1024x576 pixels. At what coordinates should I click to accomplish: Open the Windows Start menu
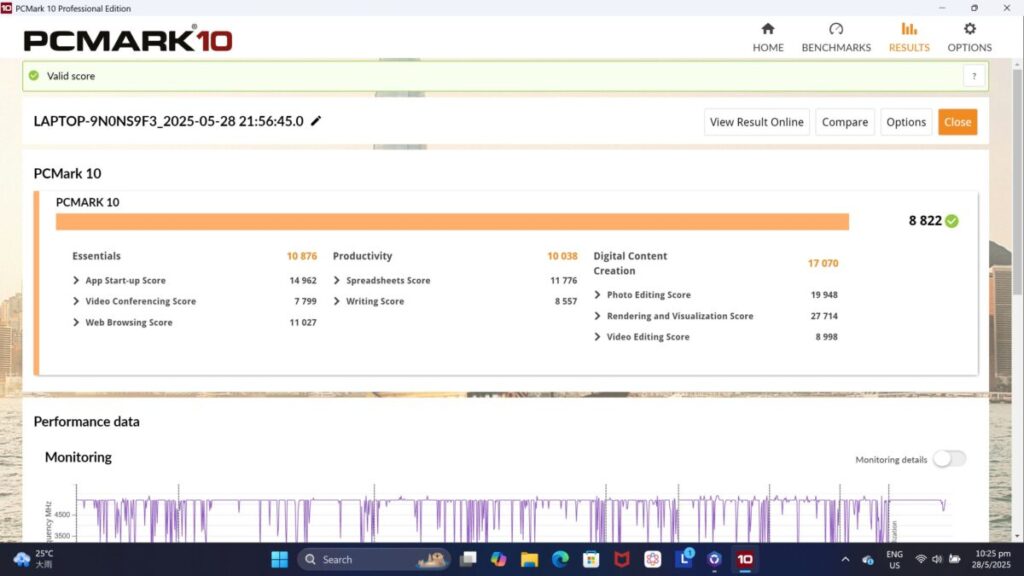[x=280, y=559]
